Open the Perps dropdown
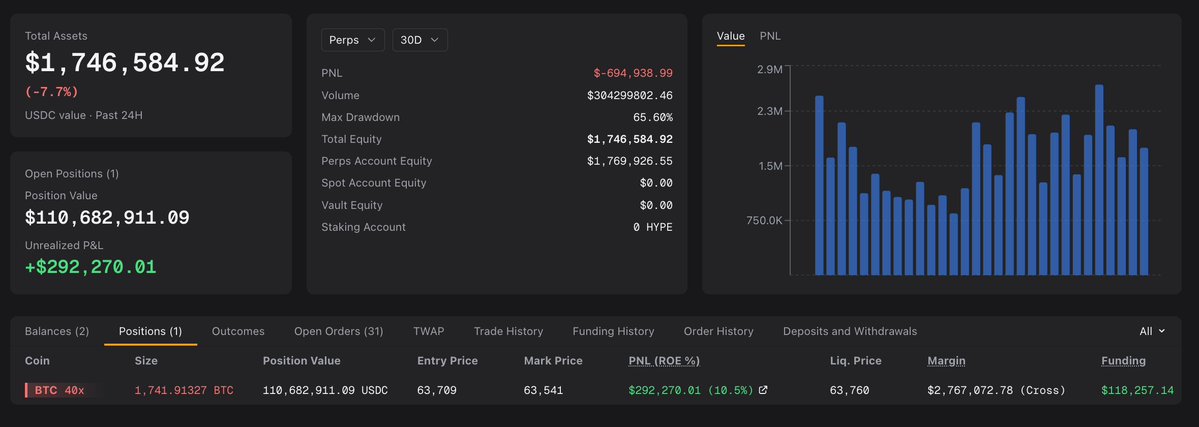The width and height of the screenshot is (1199, 427). click(x=353, y=40)
